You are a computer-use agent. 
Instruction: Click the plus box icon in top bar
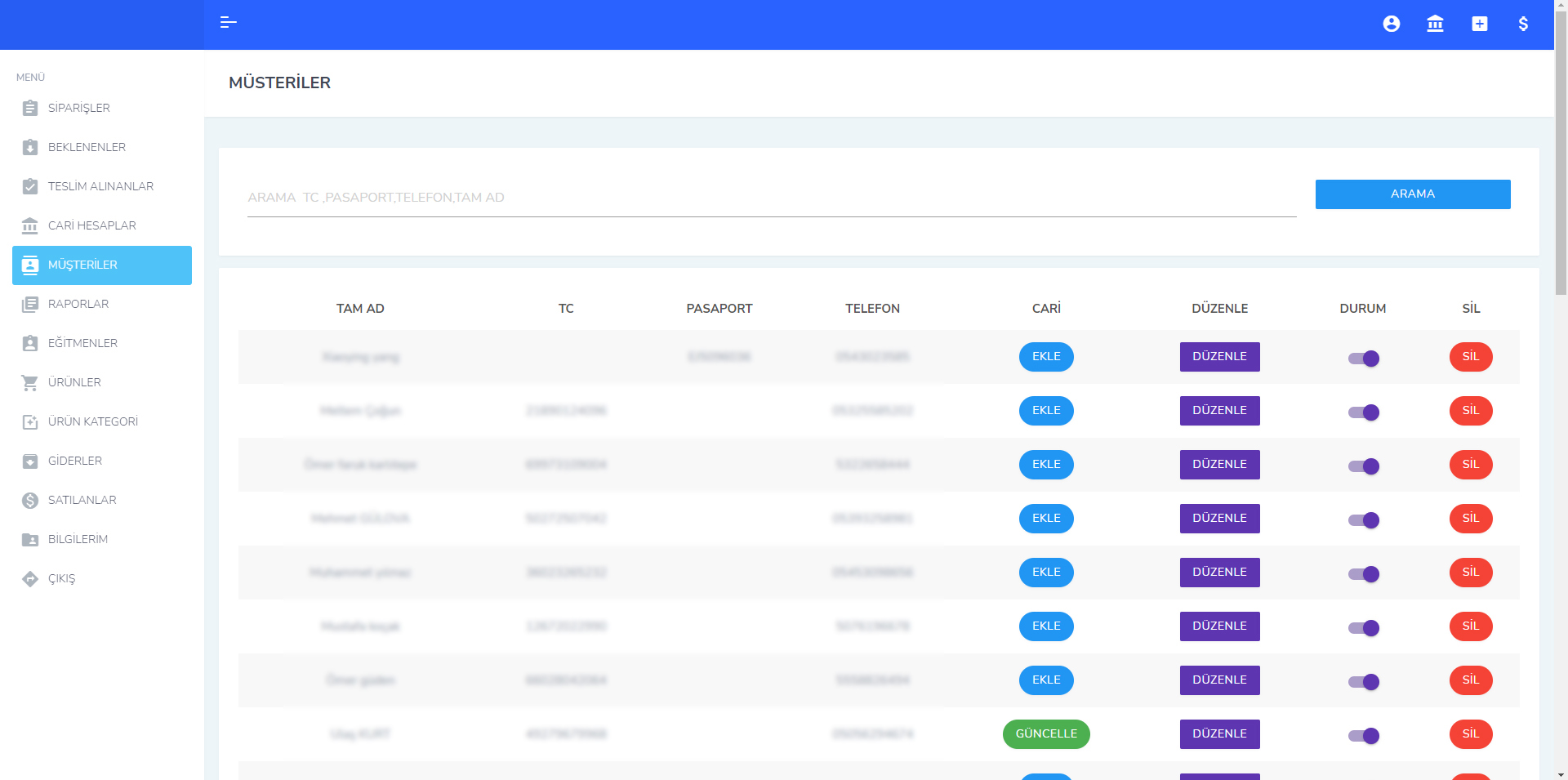coord(1480,24)
